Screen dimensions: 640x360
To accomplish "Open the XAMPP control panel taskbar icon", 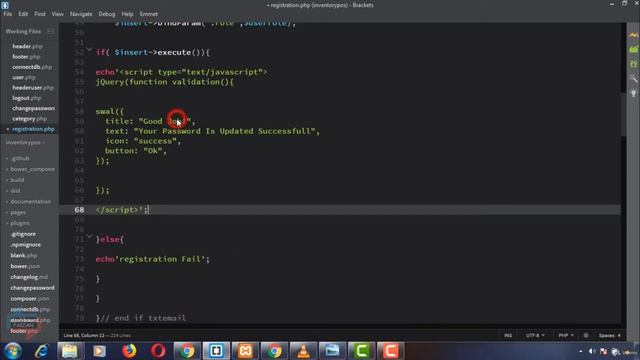I will [245, 351].
